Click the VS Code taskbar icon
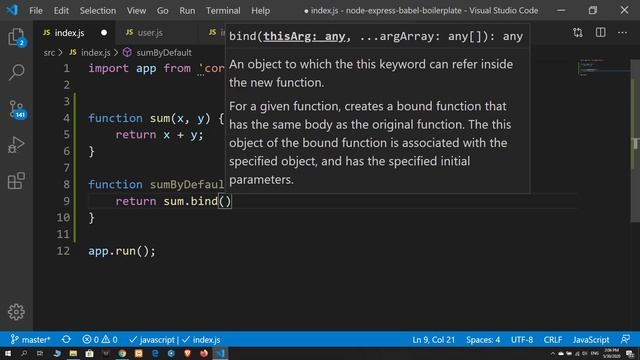The height and width of the screenshot is (360, 640). tap(220, 353)
